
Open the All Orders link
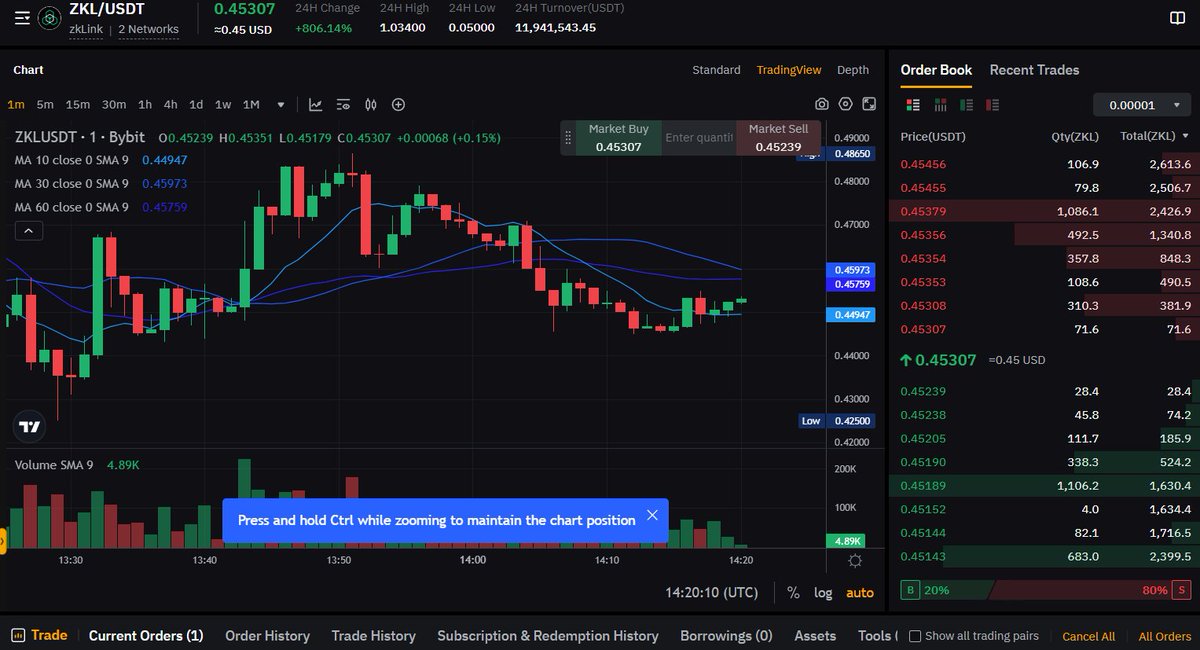[1165, 636]
